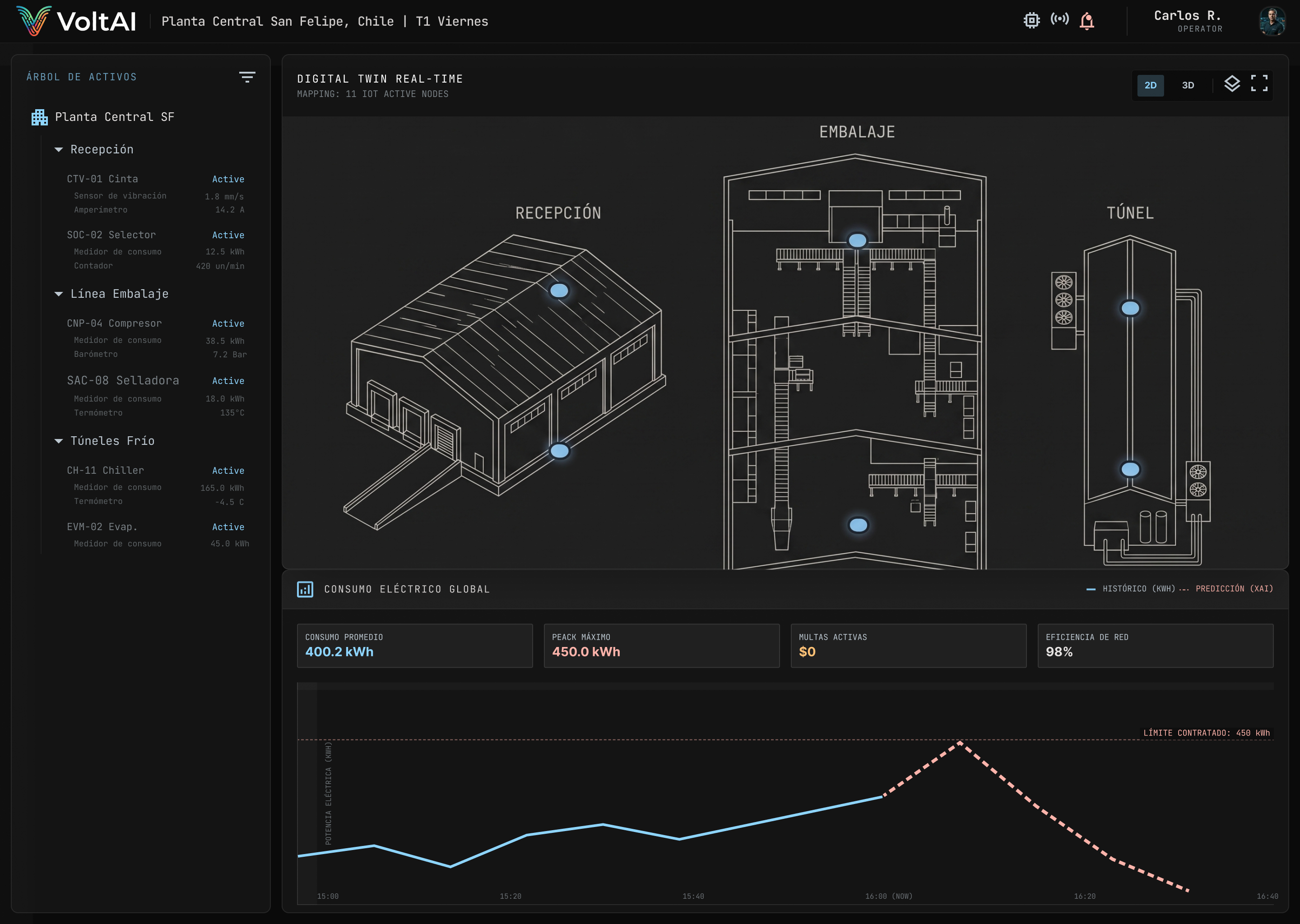Click the Consumo Promedio 400.2 kWh card
The height and width of the screenshot is (924, 1300).
(x=414, y=646)
